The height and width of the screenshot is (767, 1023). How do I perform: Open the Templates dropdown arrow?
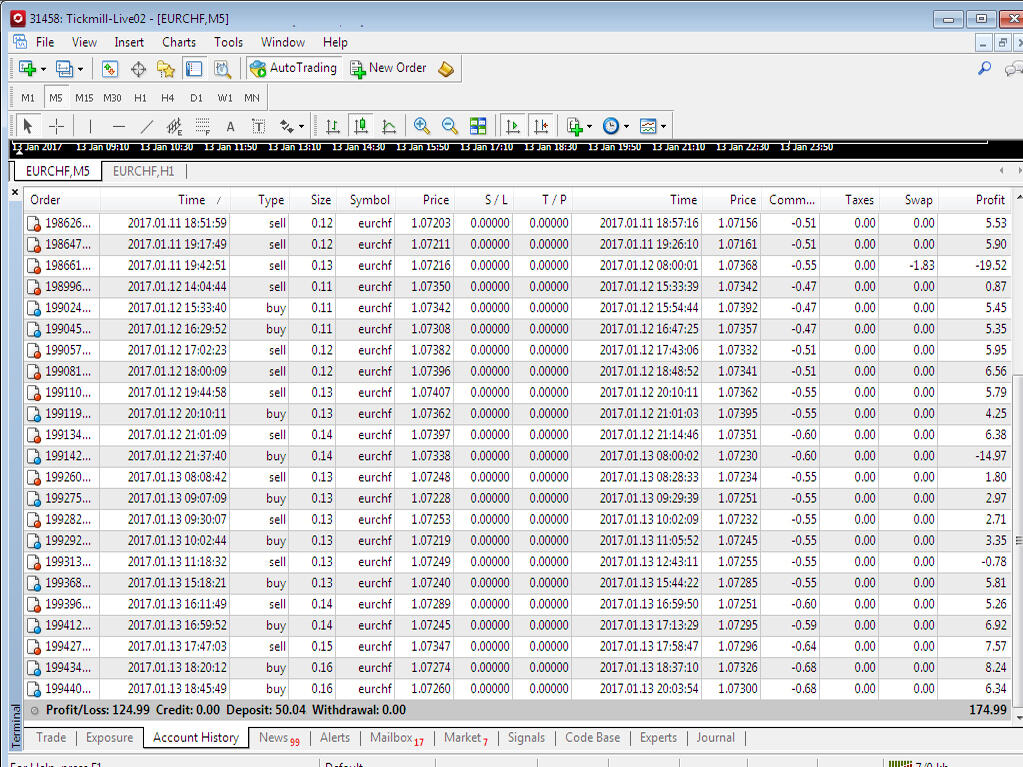coord(664,127)
